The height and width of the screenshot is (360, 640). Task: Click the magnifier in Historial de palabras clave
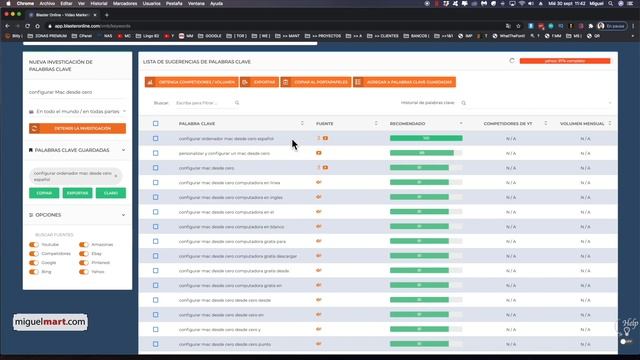464,103
